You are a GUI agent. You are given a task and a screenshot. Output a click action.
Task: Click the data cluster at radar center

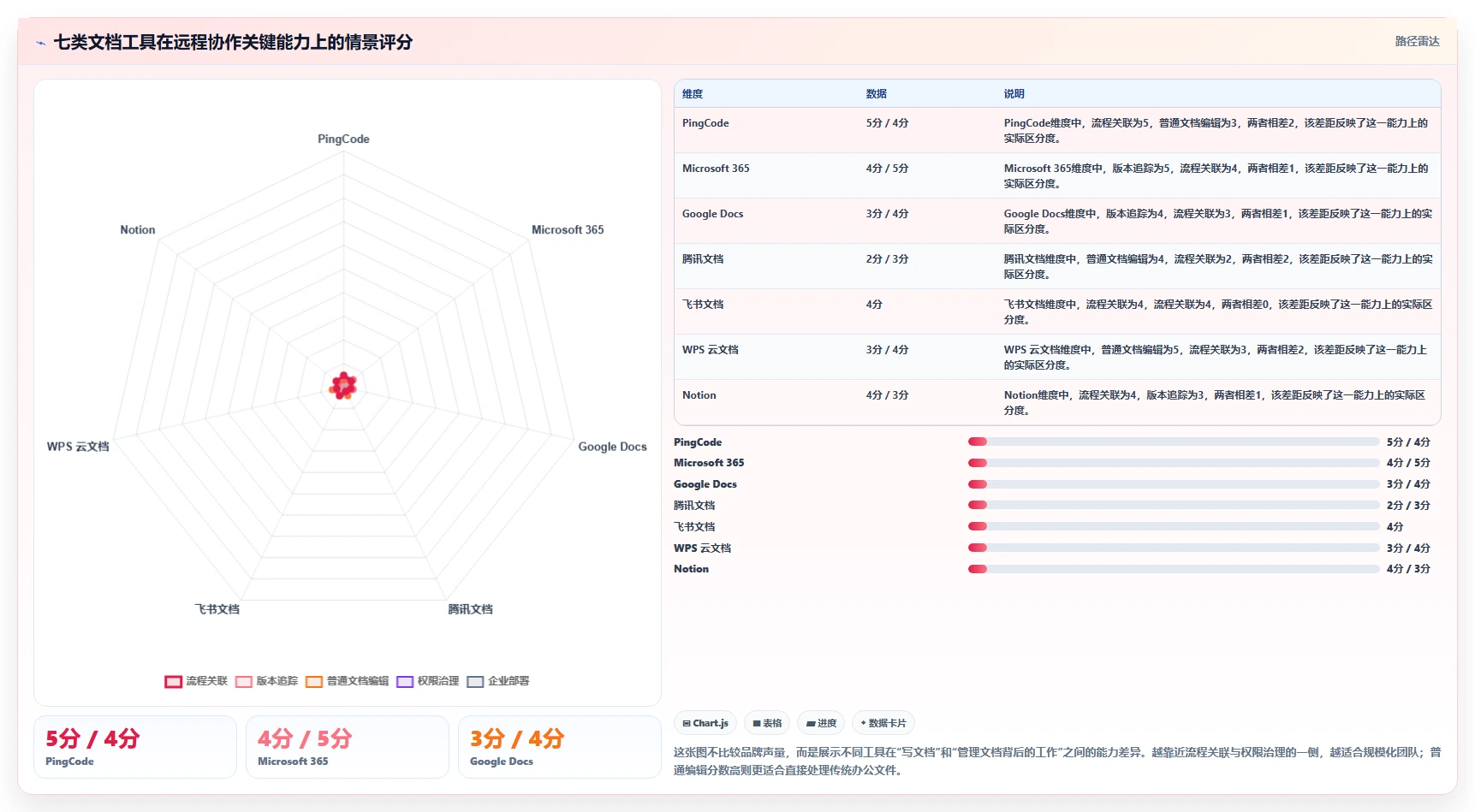point(343,386)
